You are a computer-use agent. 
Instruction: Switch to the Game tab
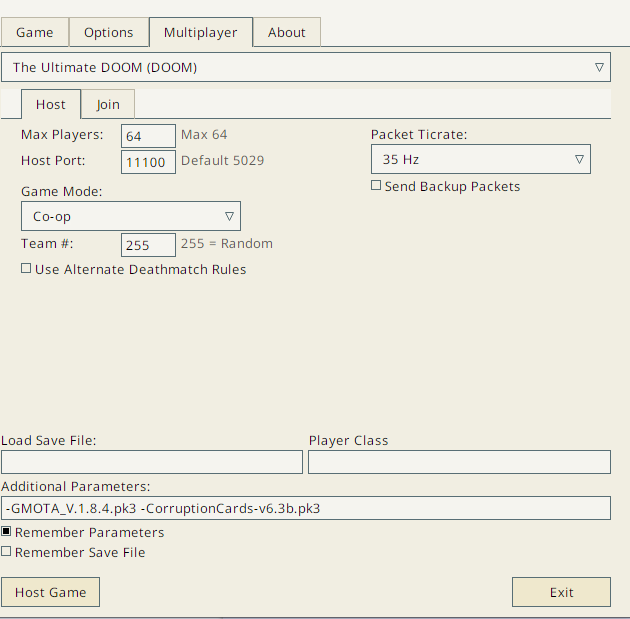coord(35,32)
